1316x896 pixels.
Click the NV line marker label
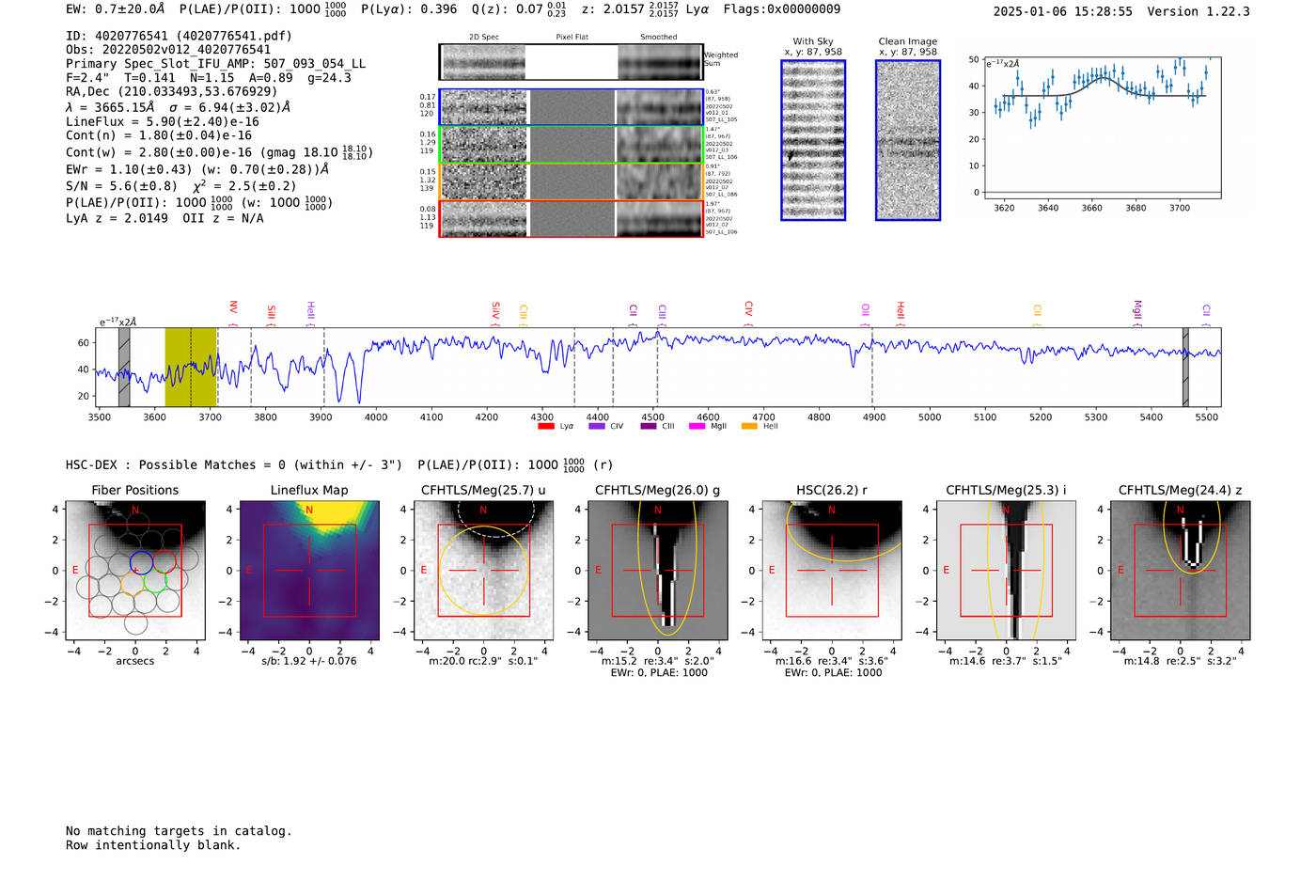(x=233, y=308)
